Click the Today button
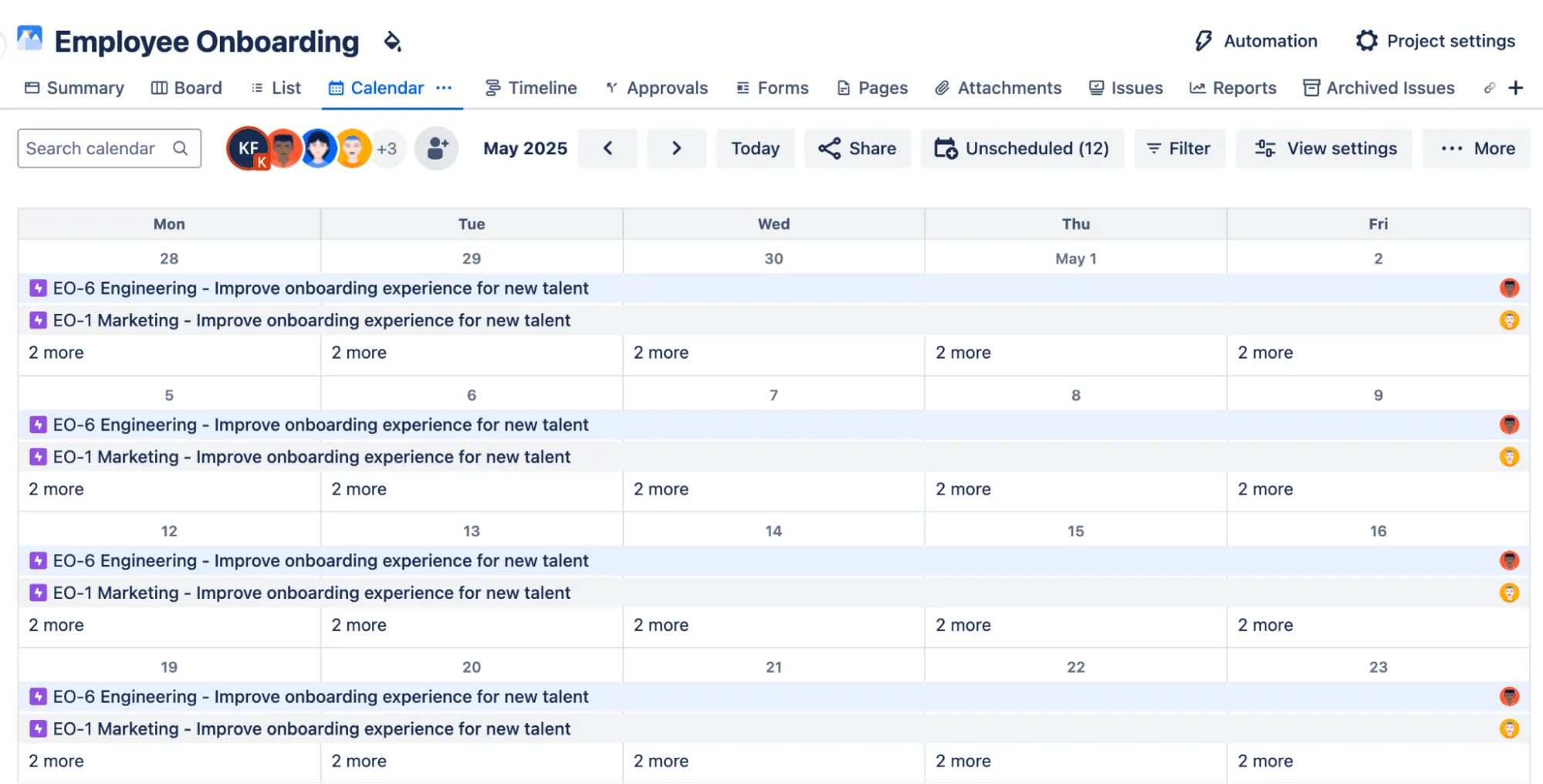 (x=755, y=148)
